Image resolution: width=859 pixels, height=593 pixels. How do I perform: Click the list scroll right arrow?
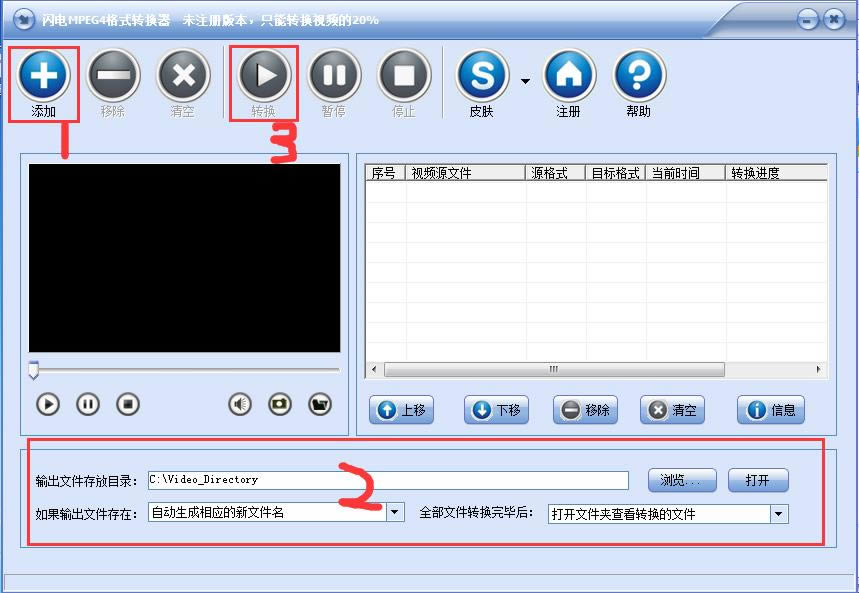point(819,369)
